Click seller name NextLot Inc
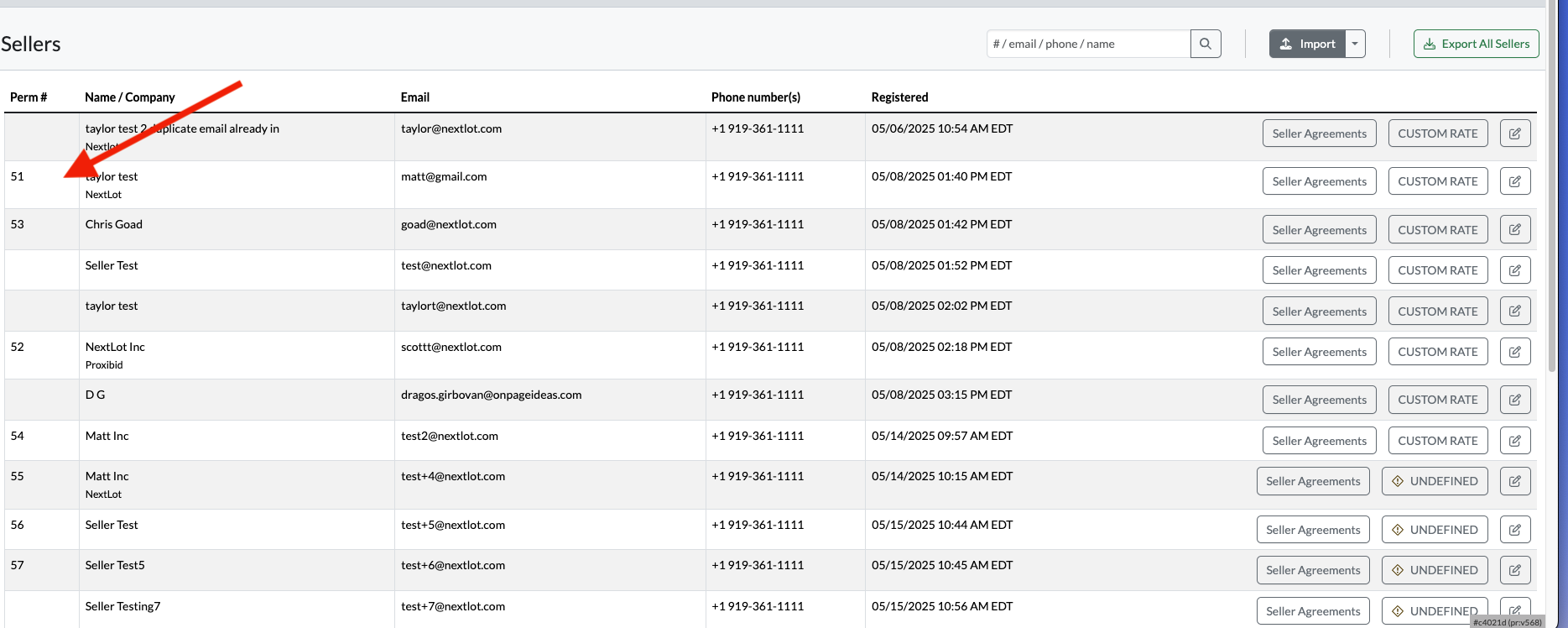1568x628 pixels. click(115, 347)
